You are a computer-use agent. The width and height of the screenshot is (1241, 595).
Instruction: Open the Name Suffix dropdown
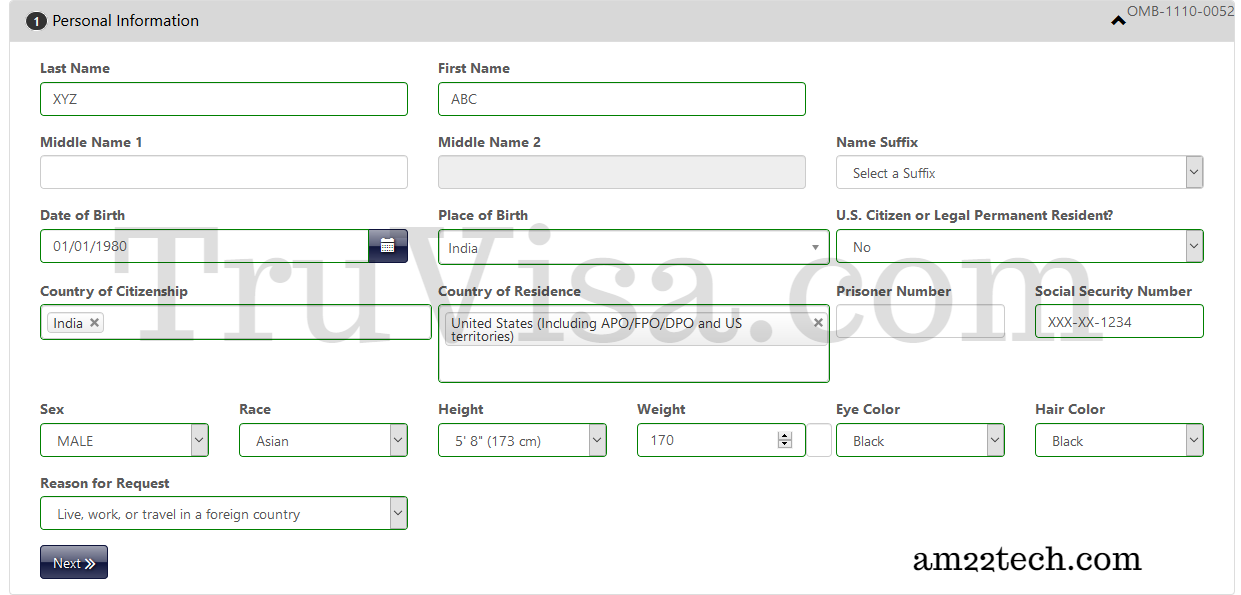1019,173
